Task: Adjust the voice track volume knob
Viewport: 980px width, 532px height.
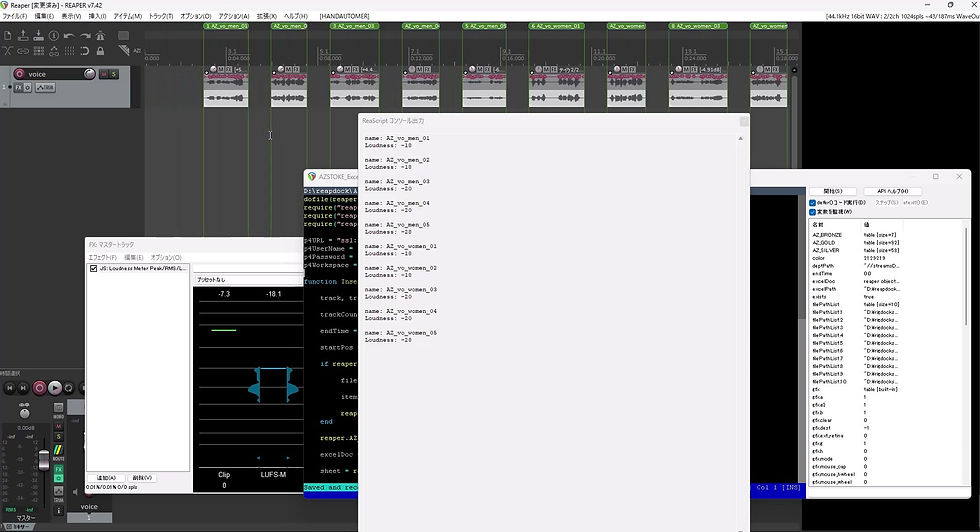Action: coord(89,74)
